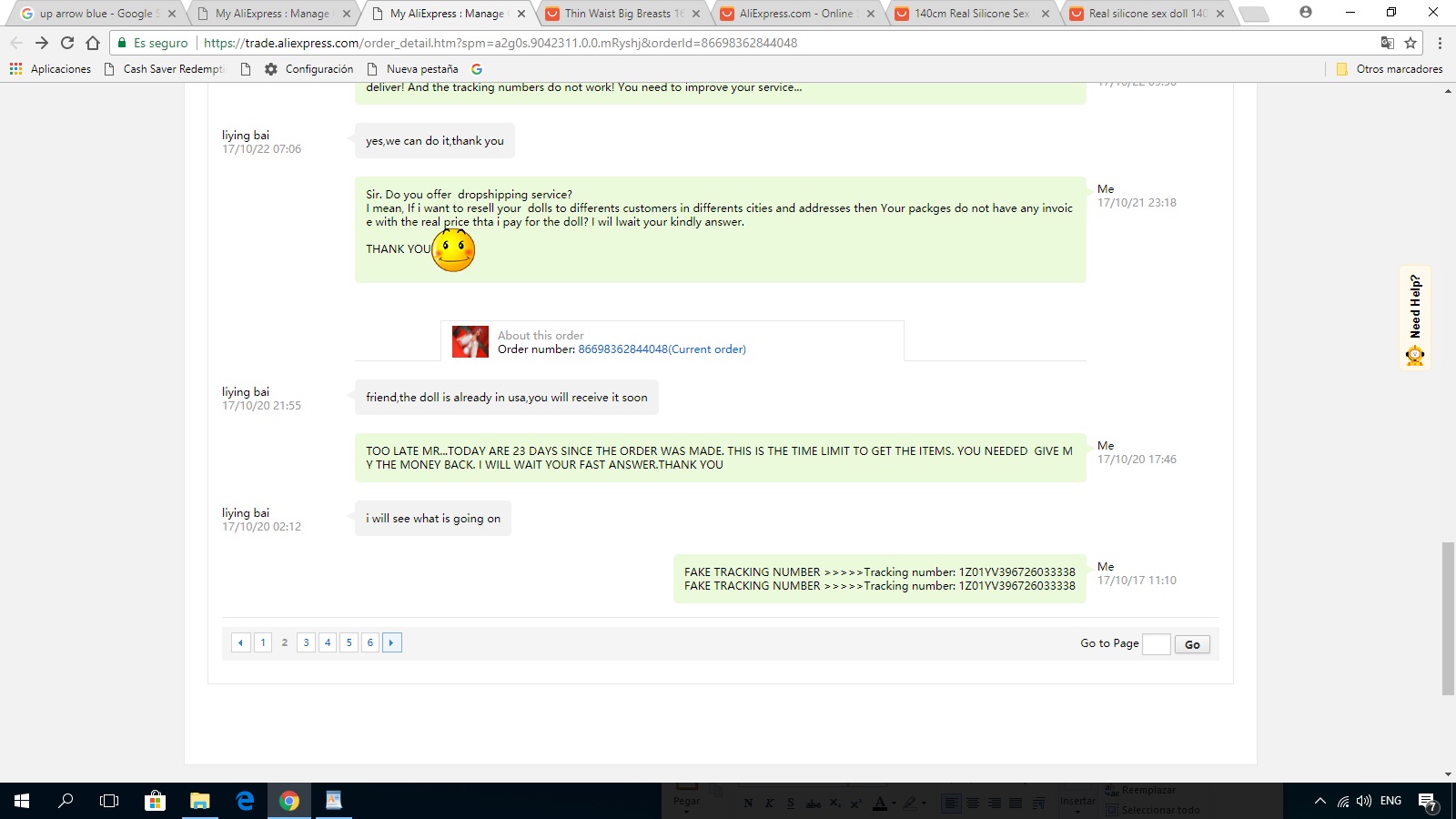Viewport: 1456px width, 819px height.
Task: Launch Microsoft Store from the taskbar
Action: (155, 801)
